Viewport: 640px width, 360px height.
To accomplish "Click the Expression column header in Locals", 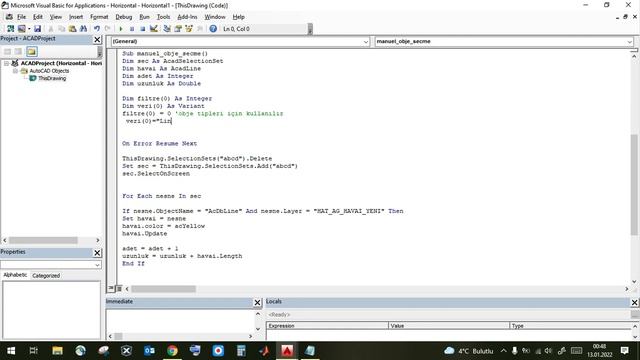I will 327,326.
